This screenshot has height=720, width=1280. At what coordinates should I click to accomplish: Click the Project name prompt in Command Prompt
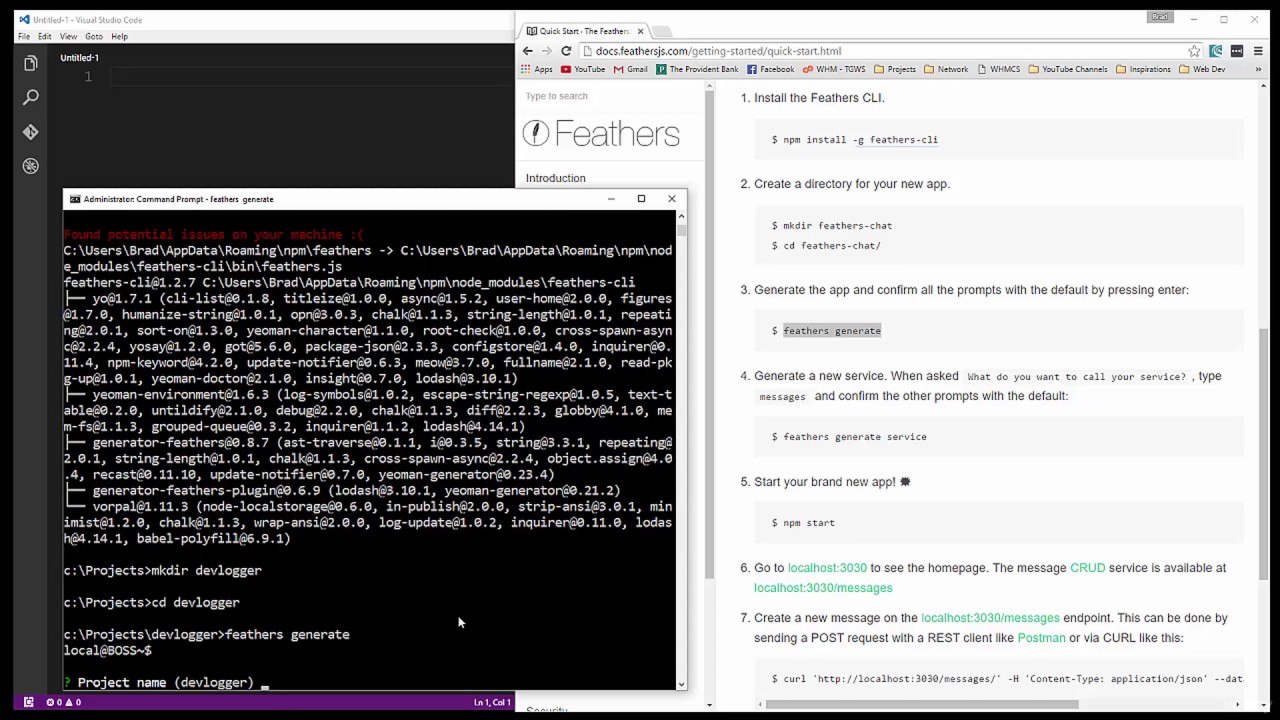click(165, 683)
